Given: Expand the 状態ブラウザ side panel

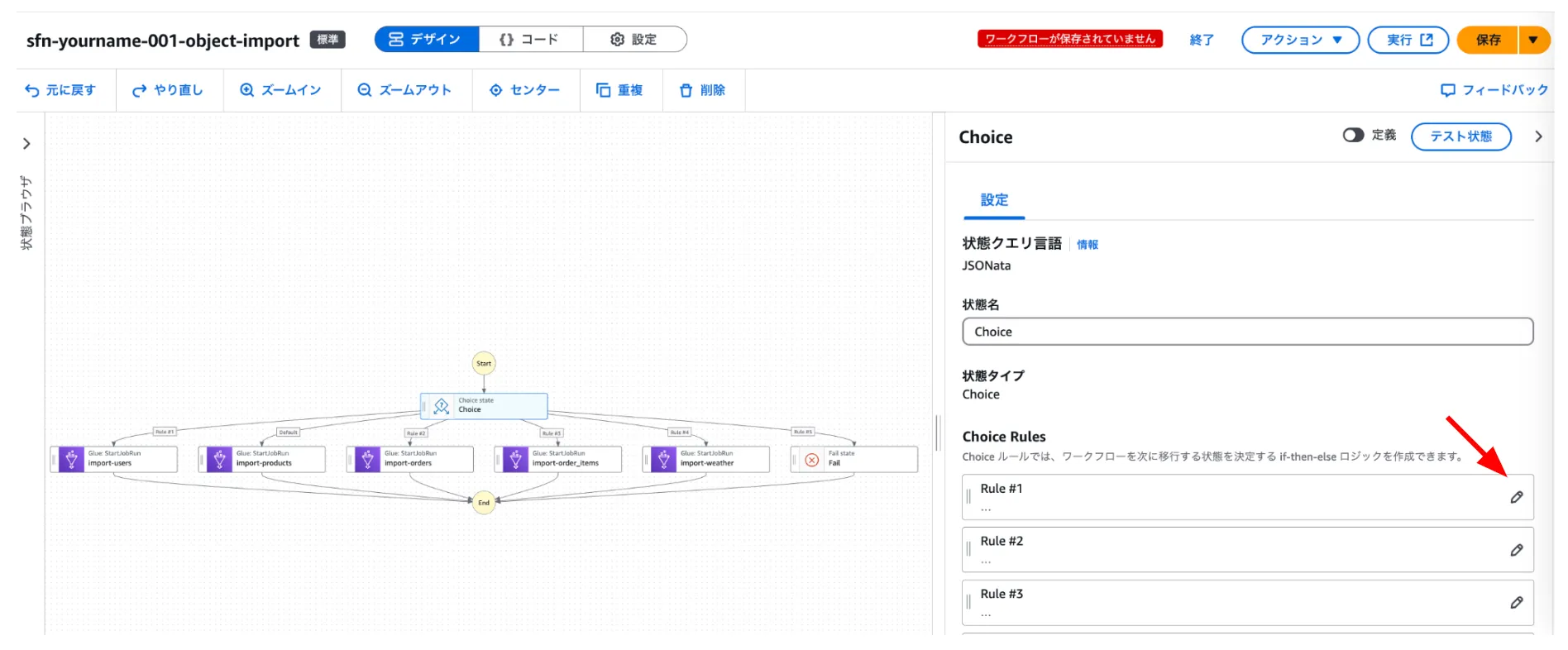Looking at the screenshot, I should [26, 144].
